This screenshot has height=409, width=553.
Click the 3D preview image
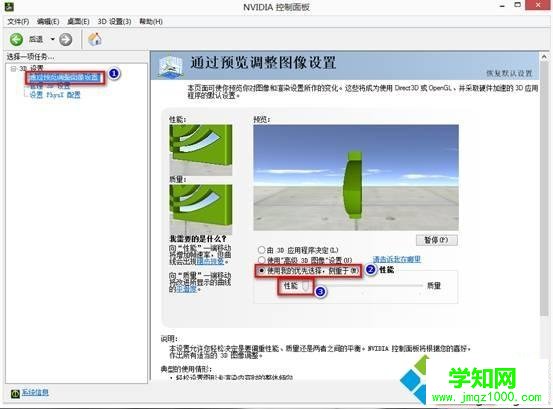(356, 177)
